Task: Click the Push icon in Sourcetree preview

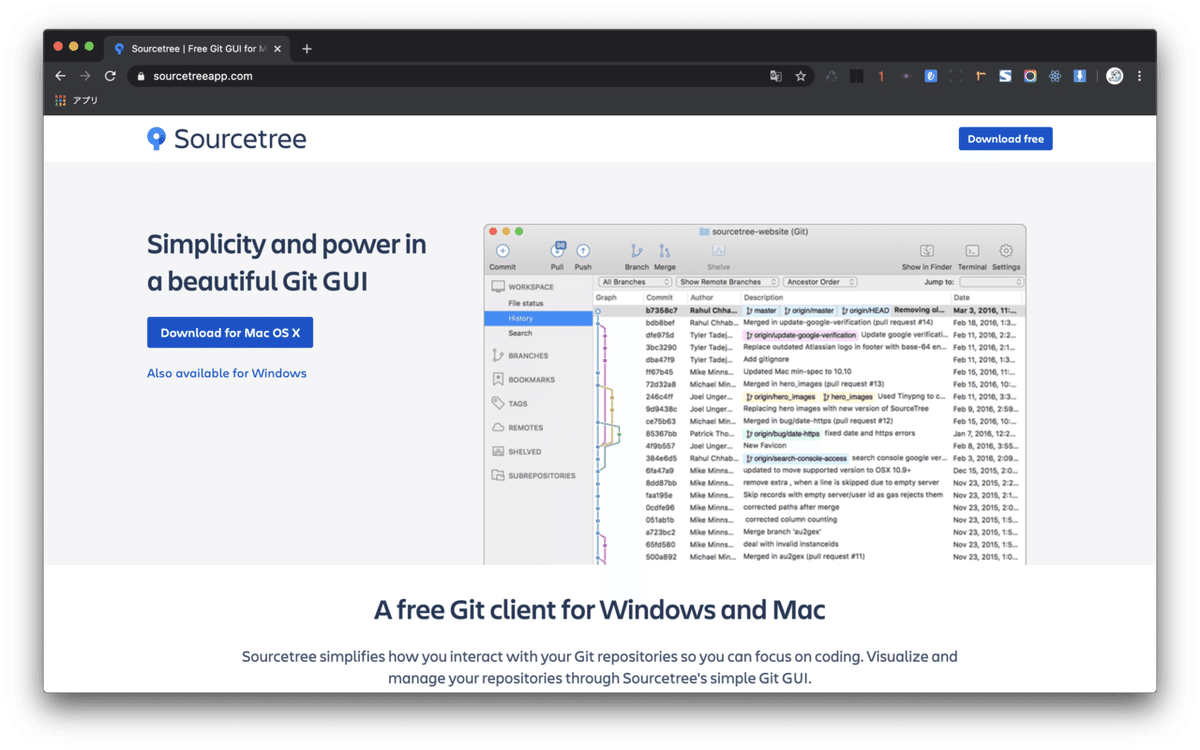Action: 583,251
